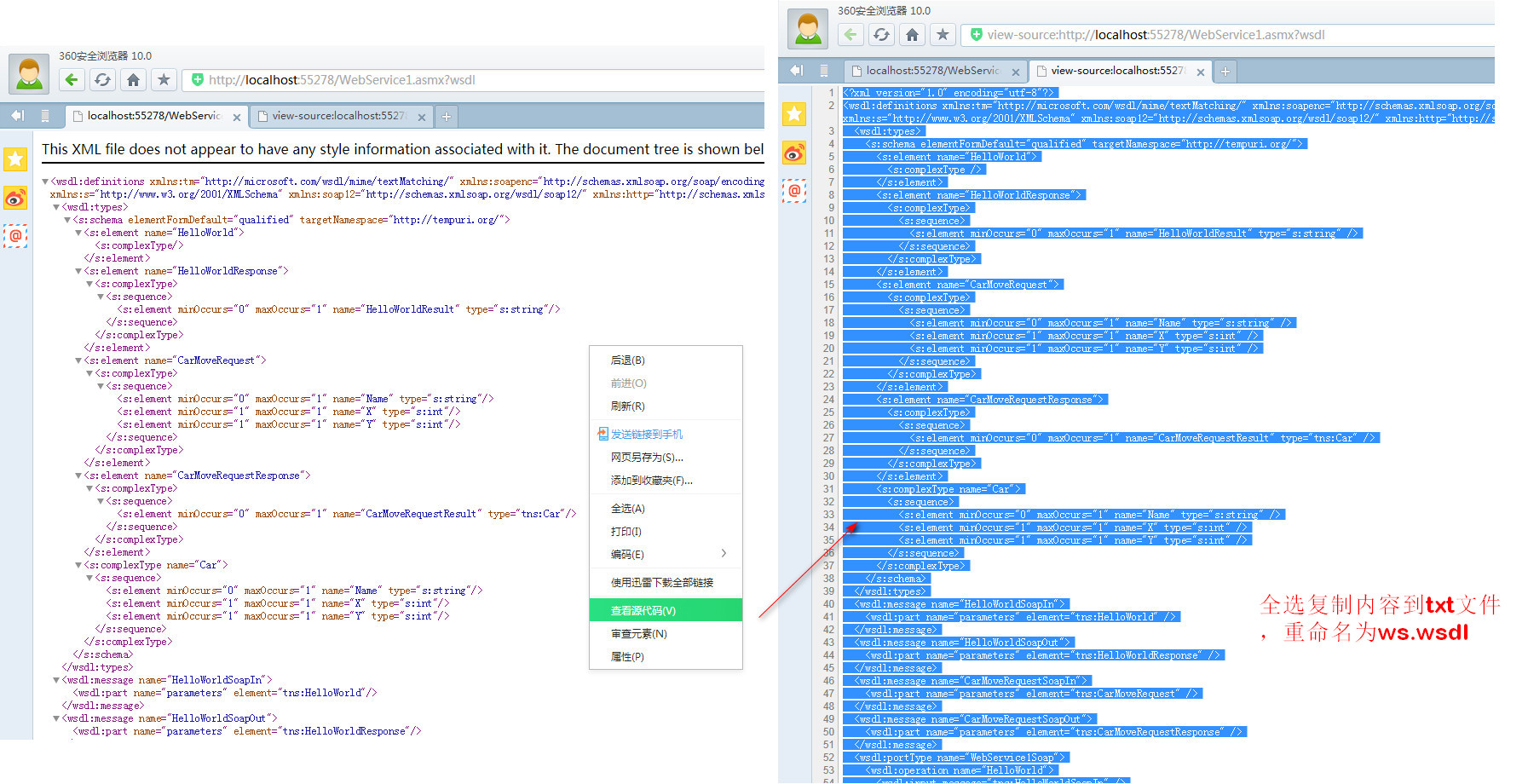Open a new tab with the + button
This screenshot has width=1528, height=784.
tap(446, 116)
